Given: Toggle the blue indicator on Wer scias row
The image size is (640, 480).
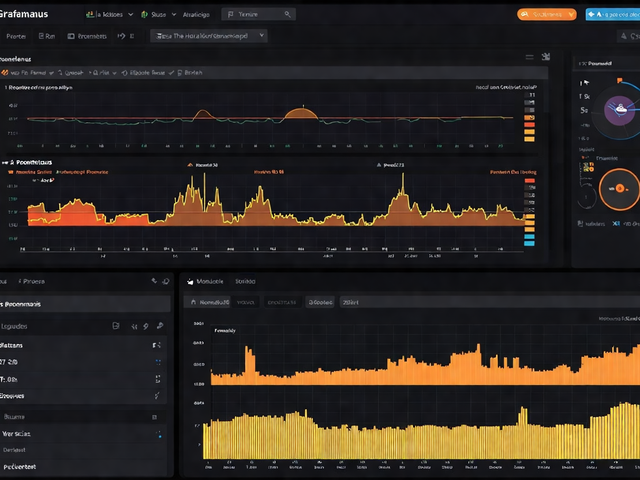Looking at the screenshot, I should point(159,434).
